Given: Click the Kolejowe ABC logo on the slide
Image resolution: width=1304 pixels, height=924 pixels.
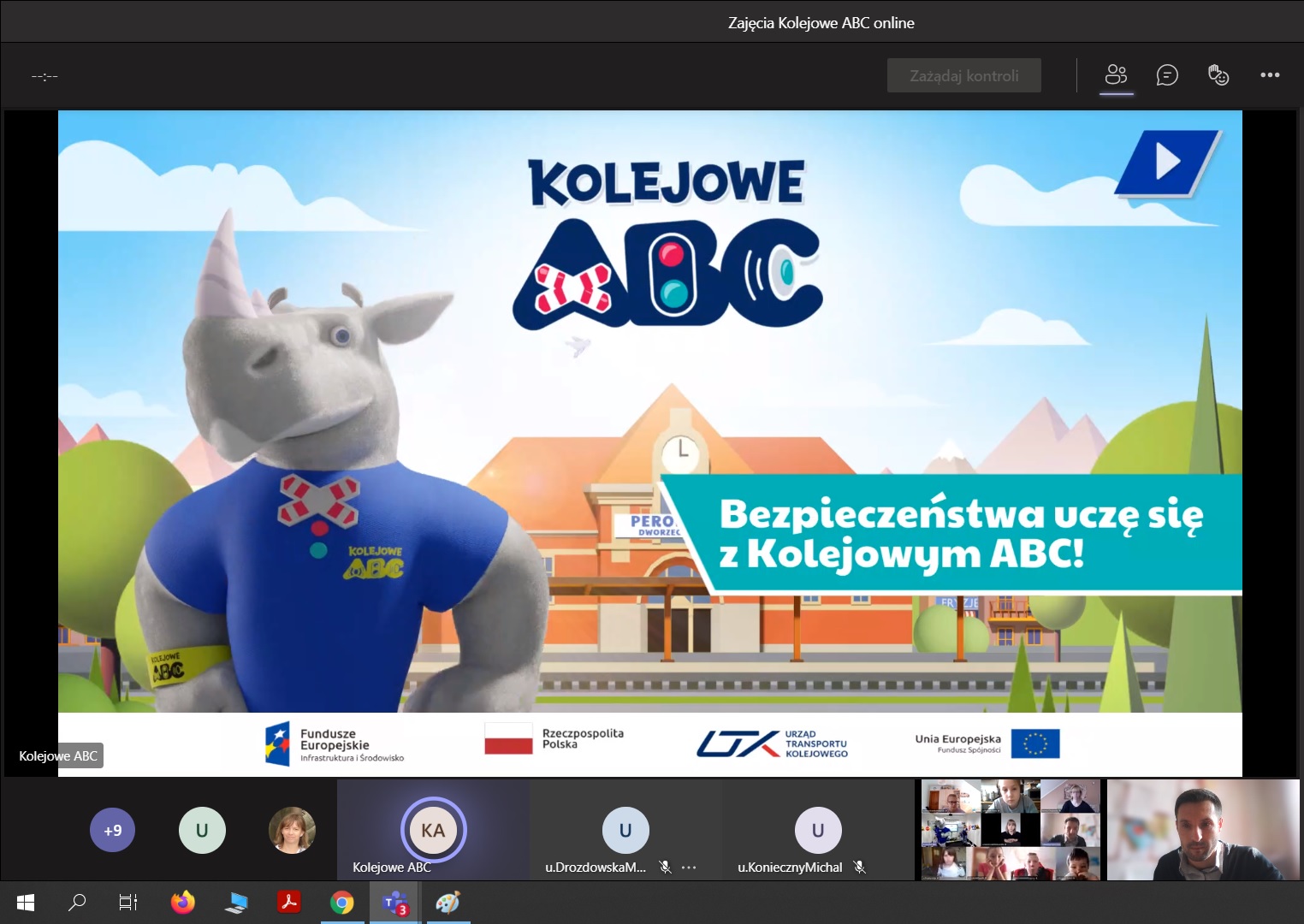Looking at the screenshot, I should [667, 244].
